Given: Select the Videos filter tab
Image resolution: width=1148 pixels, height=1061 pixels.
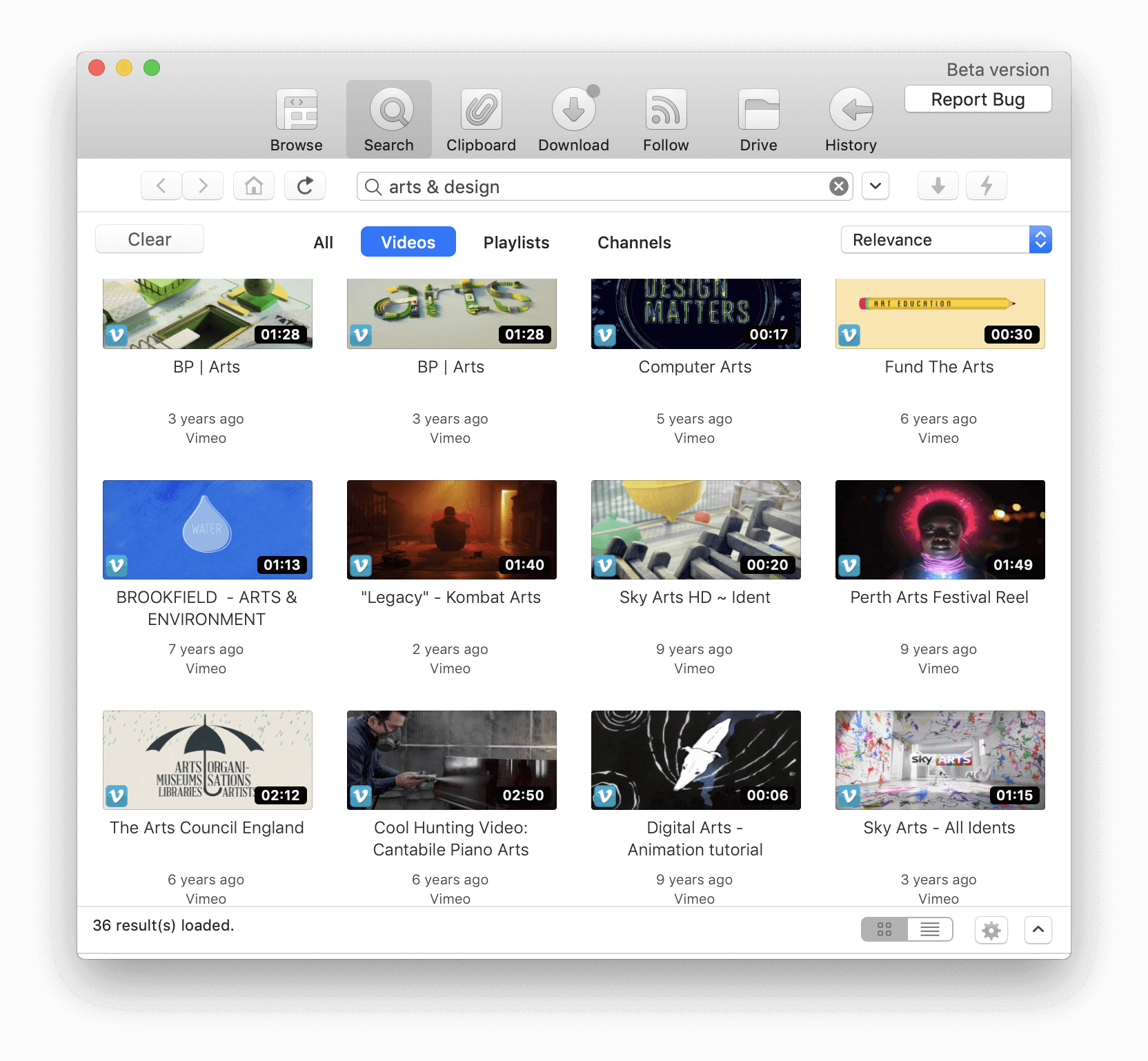Looking at the screenshot, I should click(x=408, y=241).
